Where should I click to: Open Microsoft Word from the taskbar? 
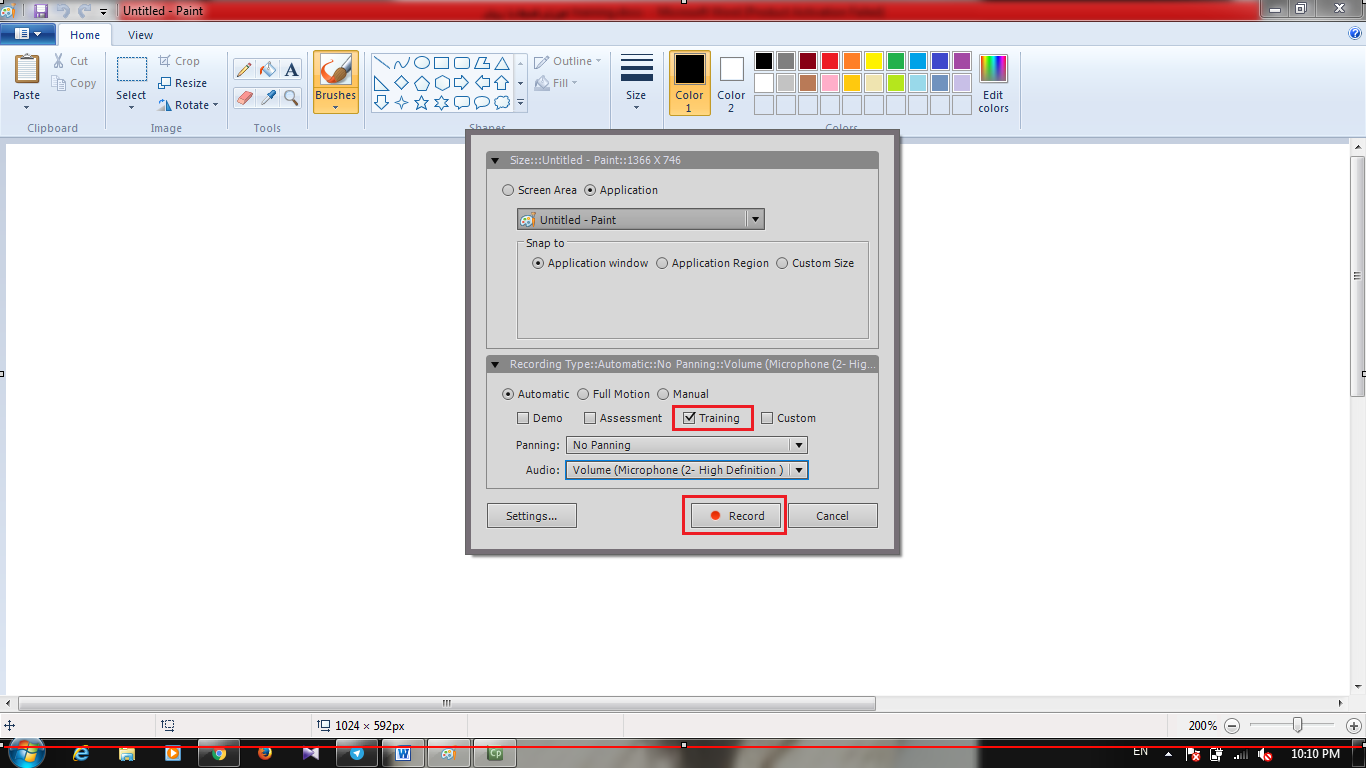click(x=403, y=754)
